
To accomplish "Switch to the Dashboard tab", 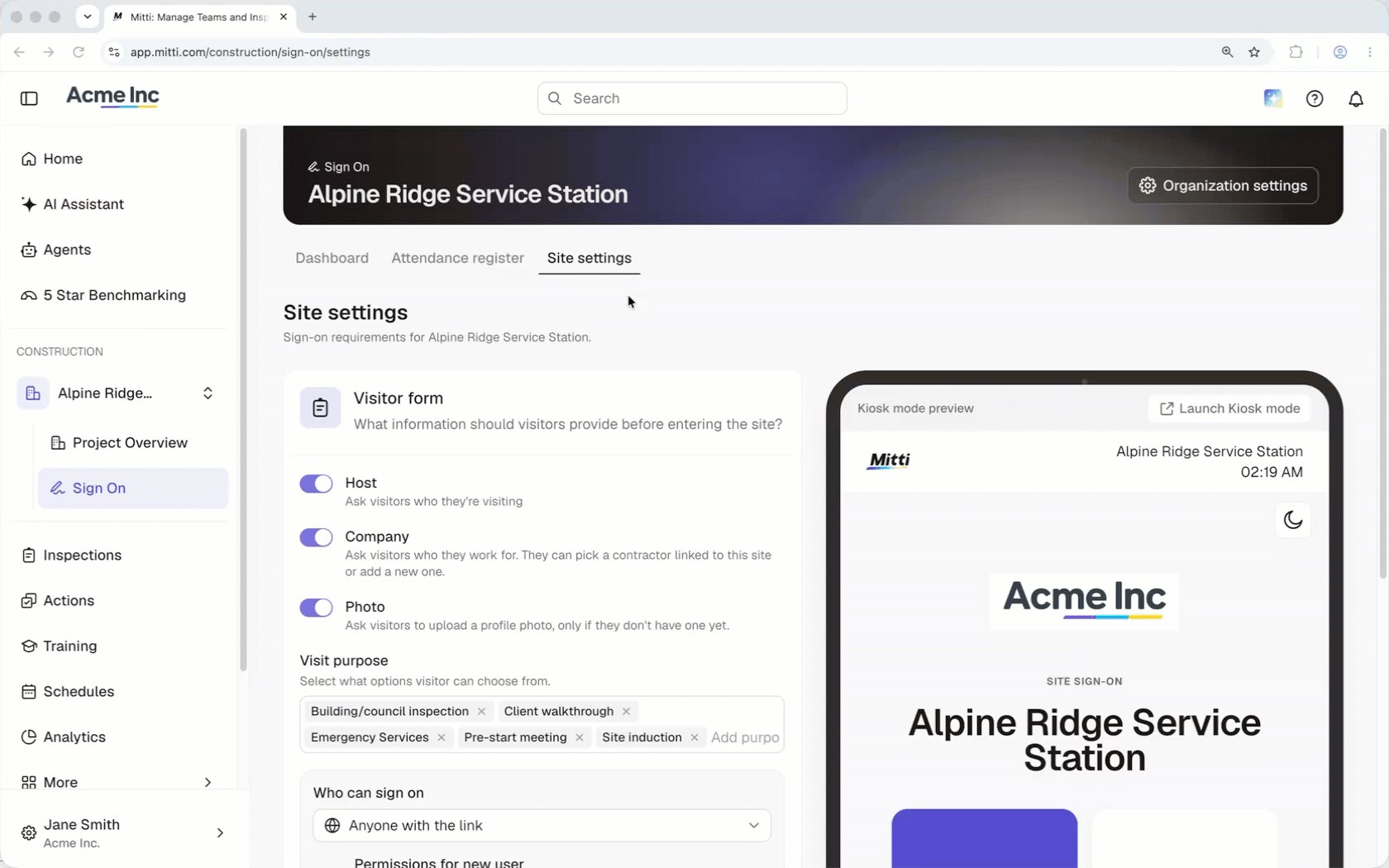I will [332, 258].
